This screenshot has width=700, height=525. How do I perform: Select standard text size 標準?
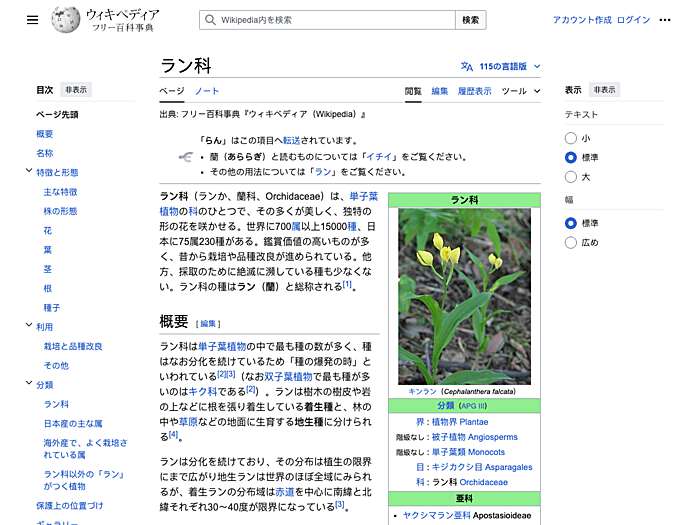click(571, 158)
